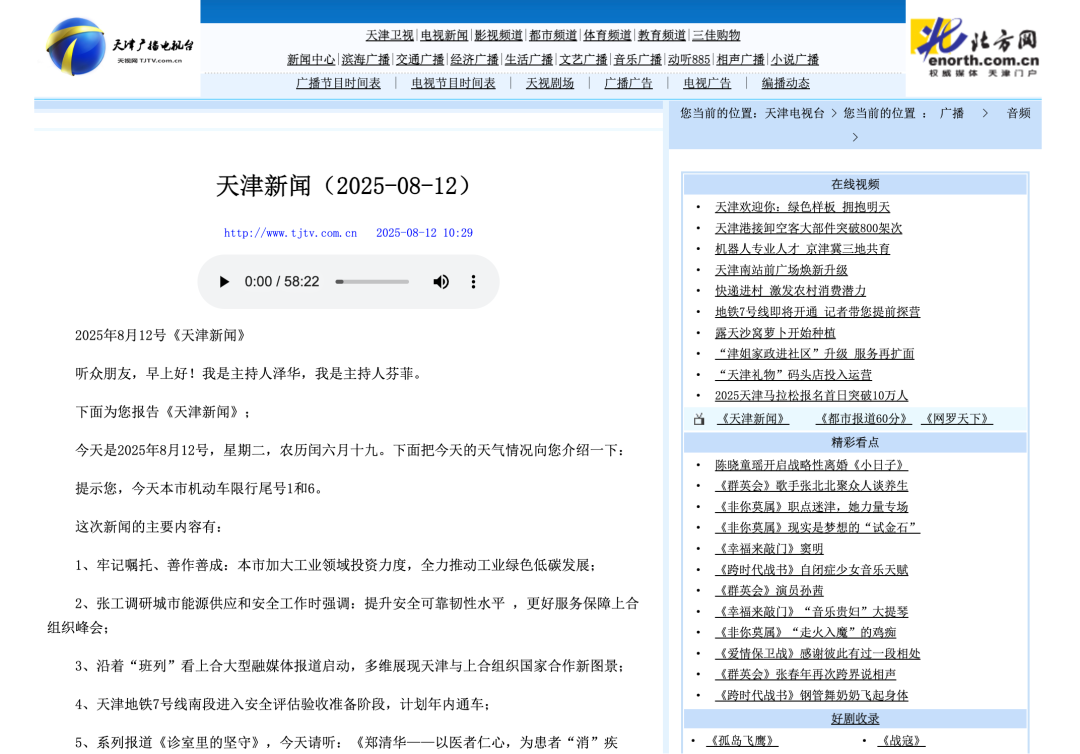Open 《爱情保卫战》感谢彼此有过一段相处

(817, 653)
